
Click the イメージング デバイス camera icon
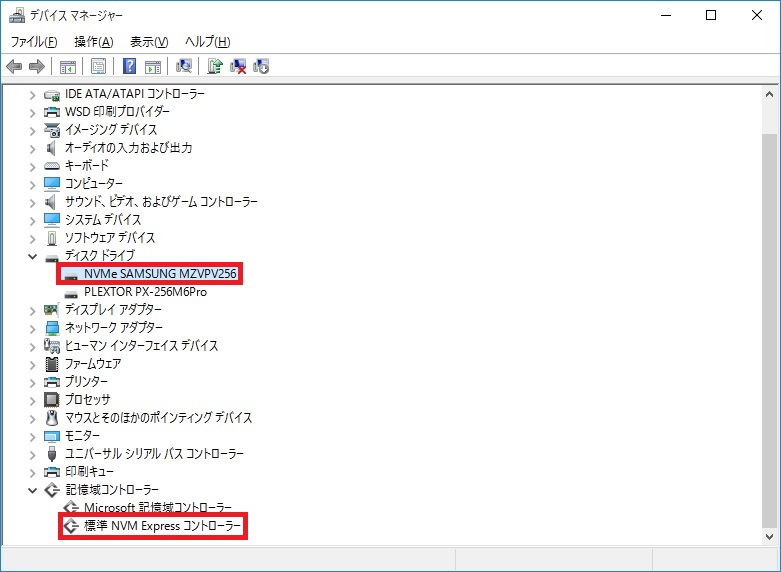[x=52, y=130]
